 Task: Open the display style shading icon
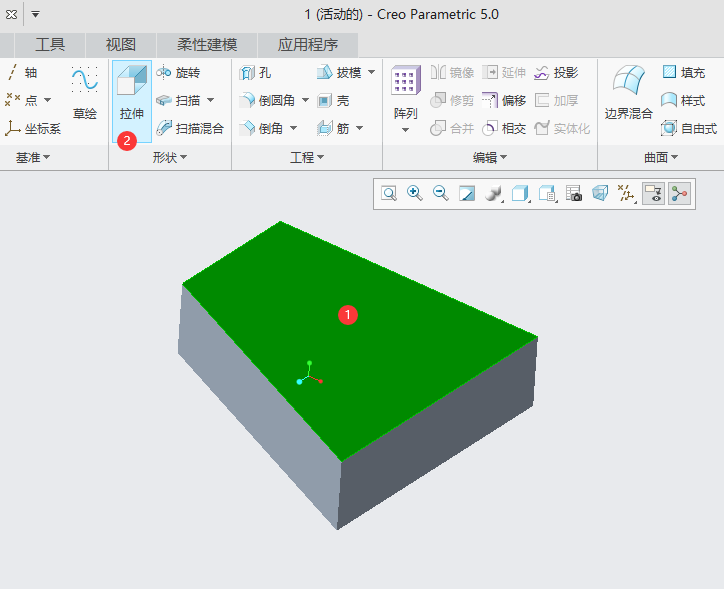(x=493, y=193)
